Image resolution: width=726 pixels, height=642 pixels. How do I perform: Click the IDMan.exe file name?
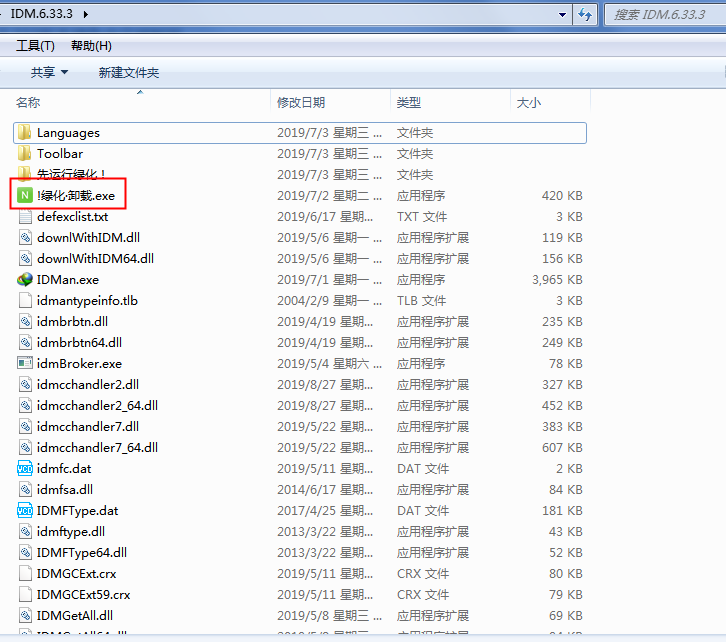68,280
